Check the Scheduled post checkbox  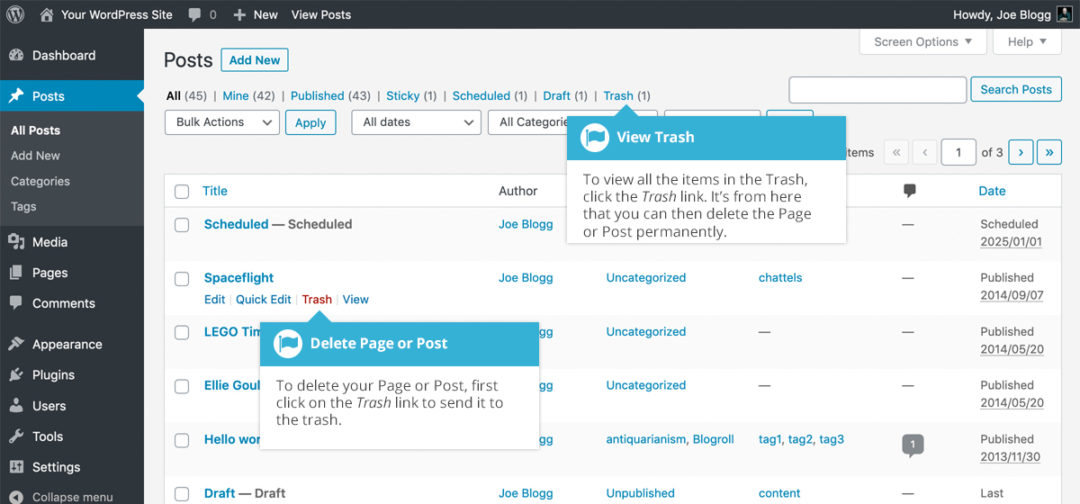[x=182, y=224]
